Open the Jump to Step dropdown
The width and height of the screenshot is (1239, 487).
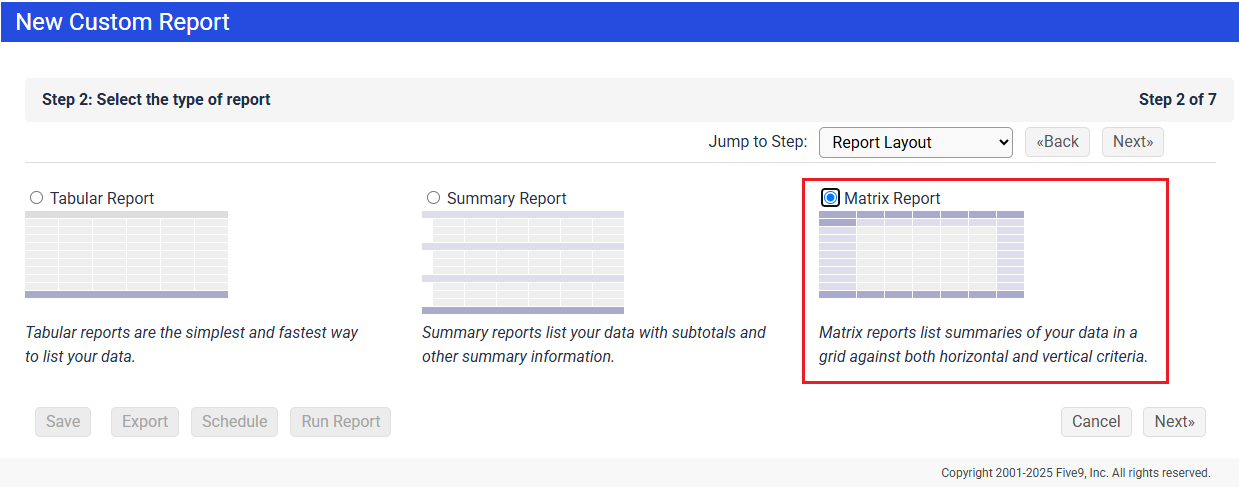915,142
